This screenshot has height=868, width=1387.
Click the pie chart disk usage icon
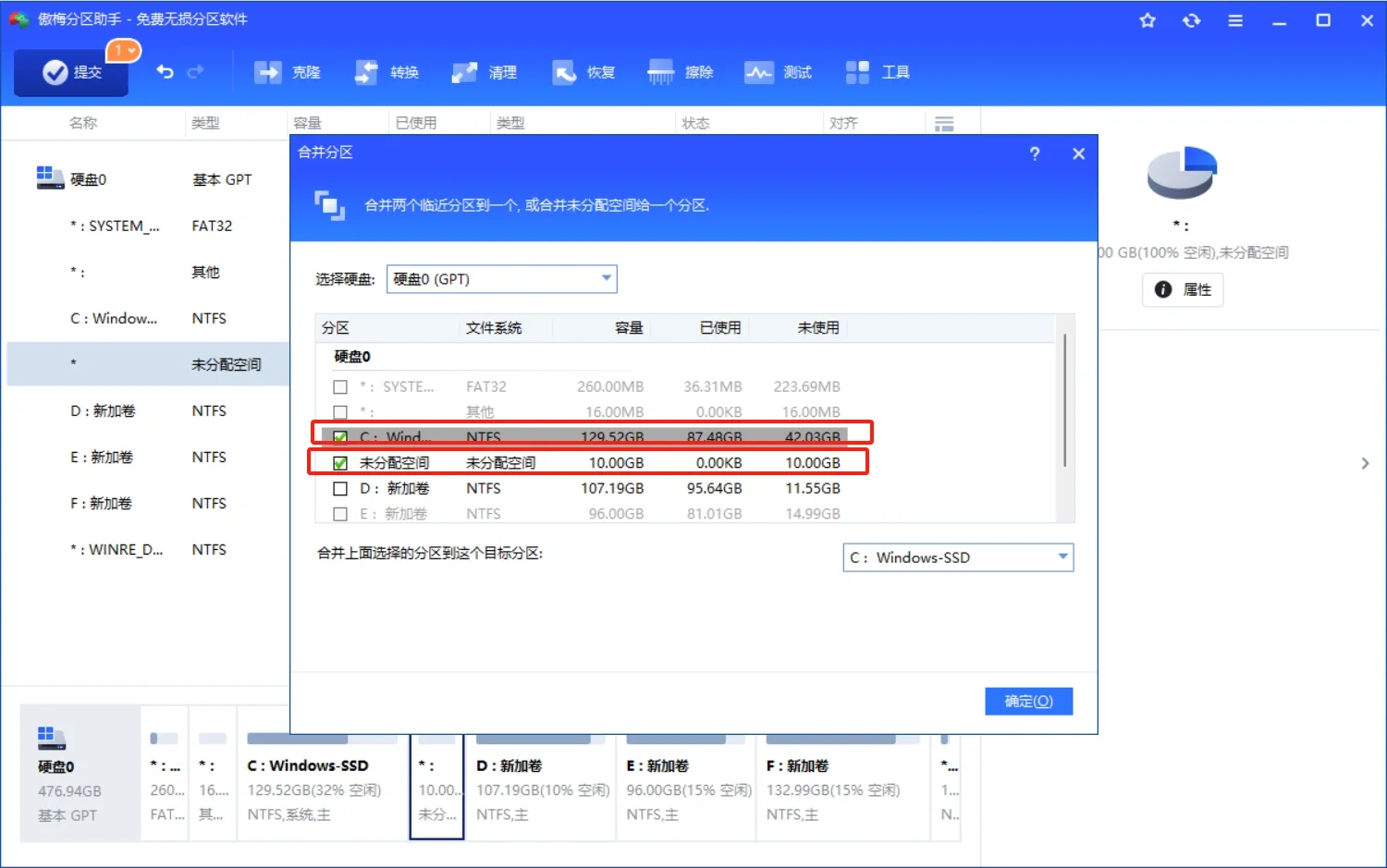click(x=1182, y=172)
